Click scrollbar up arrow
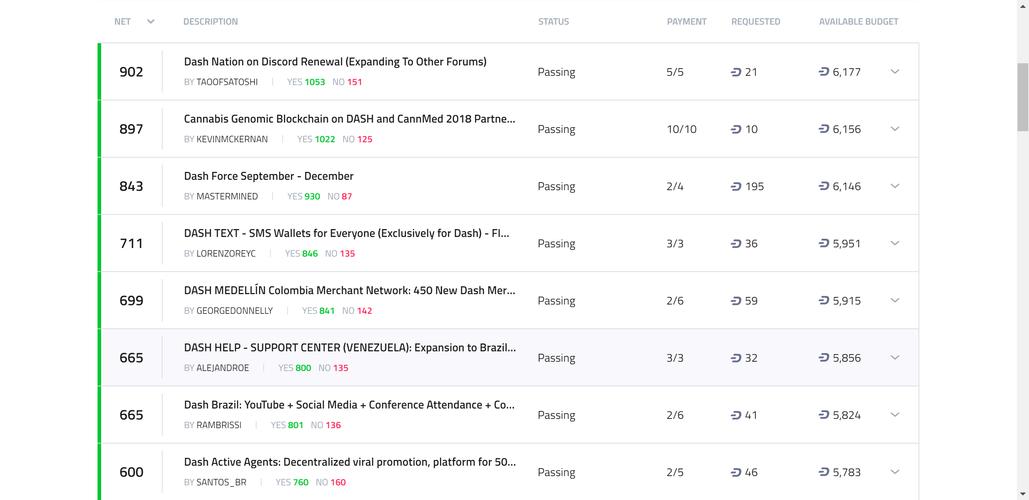The width and height of the screenshot is (1029, 500). [1023, 5]
